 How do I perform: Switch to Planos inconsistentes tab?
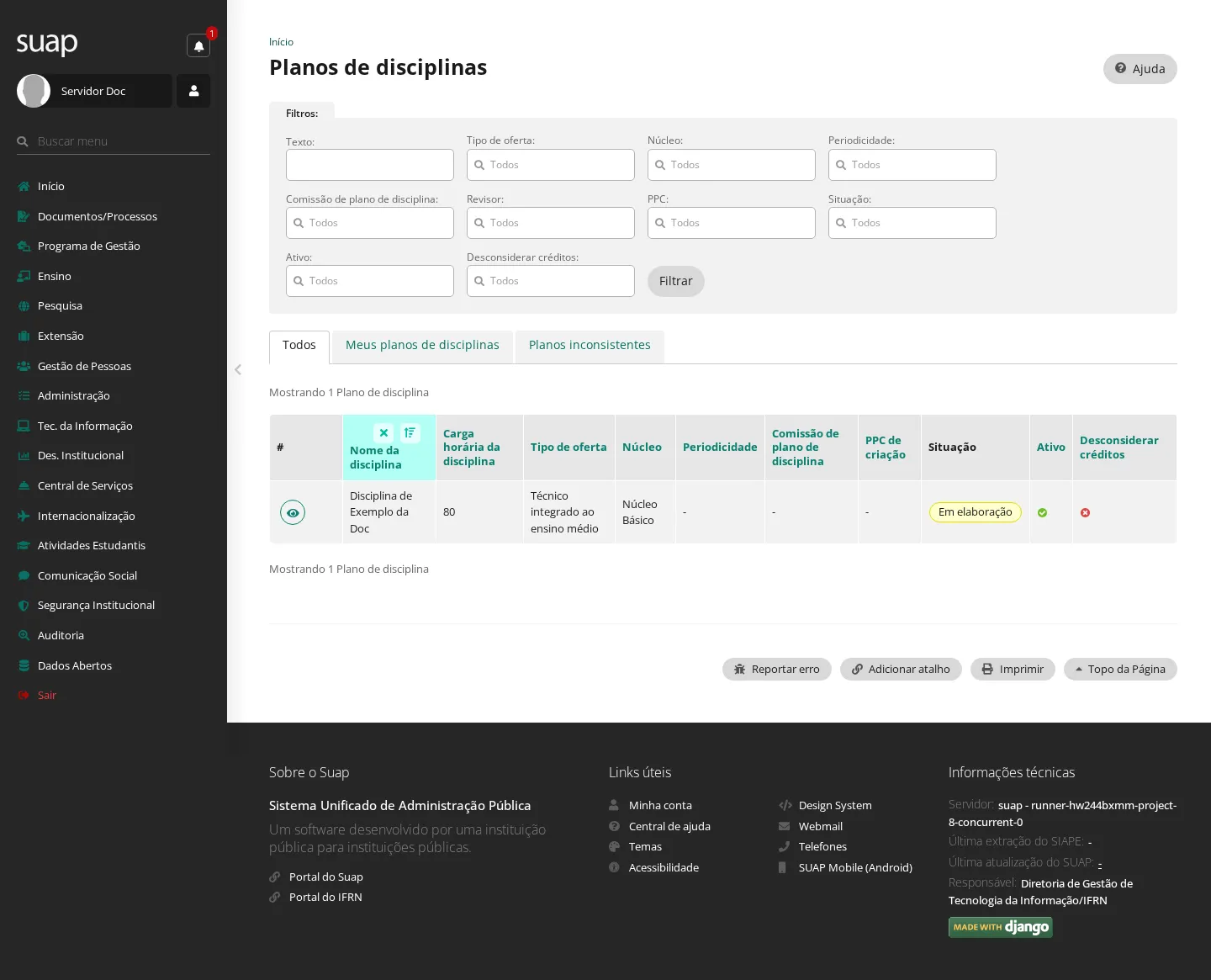590,346
